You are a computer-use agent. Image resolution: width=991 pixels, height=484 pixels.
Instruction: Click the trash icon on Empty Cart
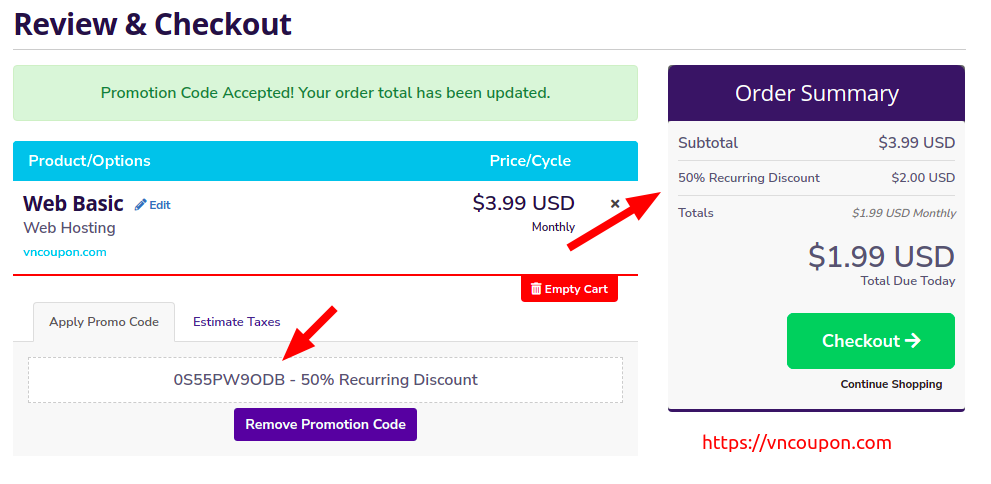(x=536, y=289)
